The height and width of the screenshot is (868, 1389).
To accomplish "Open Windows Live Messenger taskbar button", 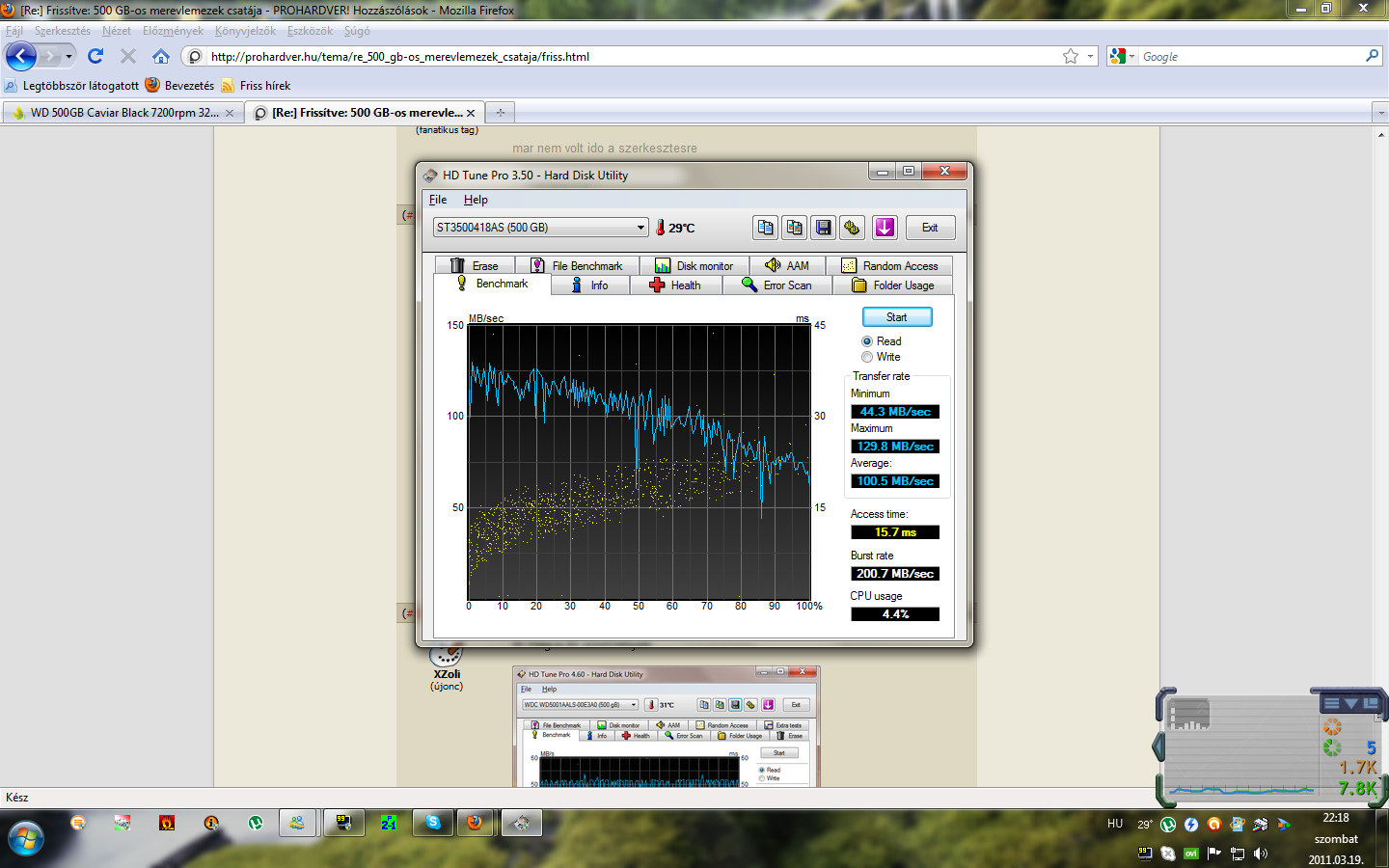I will [298, 823].
